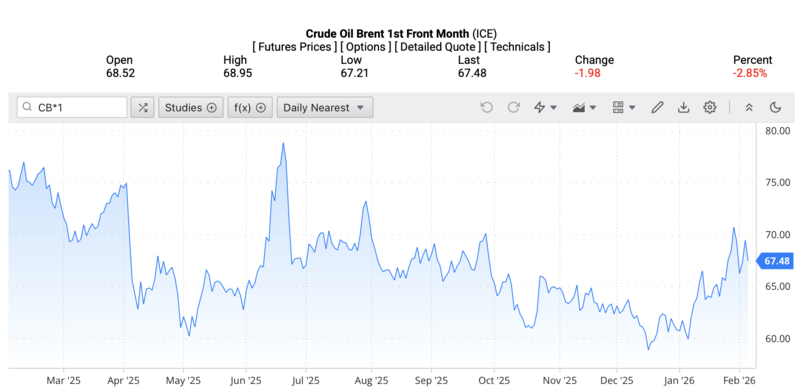The width and height of the screenshot is (800, 388).
Task: Download the chart image
Action: (683, 107)
